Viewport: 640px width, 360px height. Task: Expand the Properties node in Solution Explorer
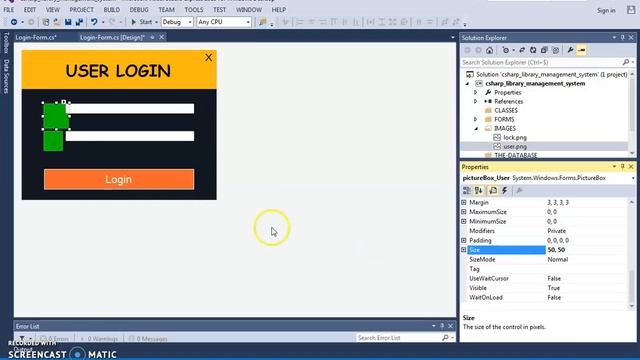(476, 93)
